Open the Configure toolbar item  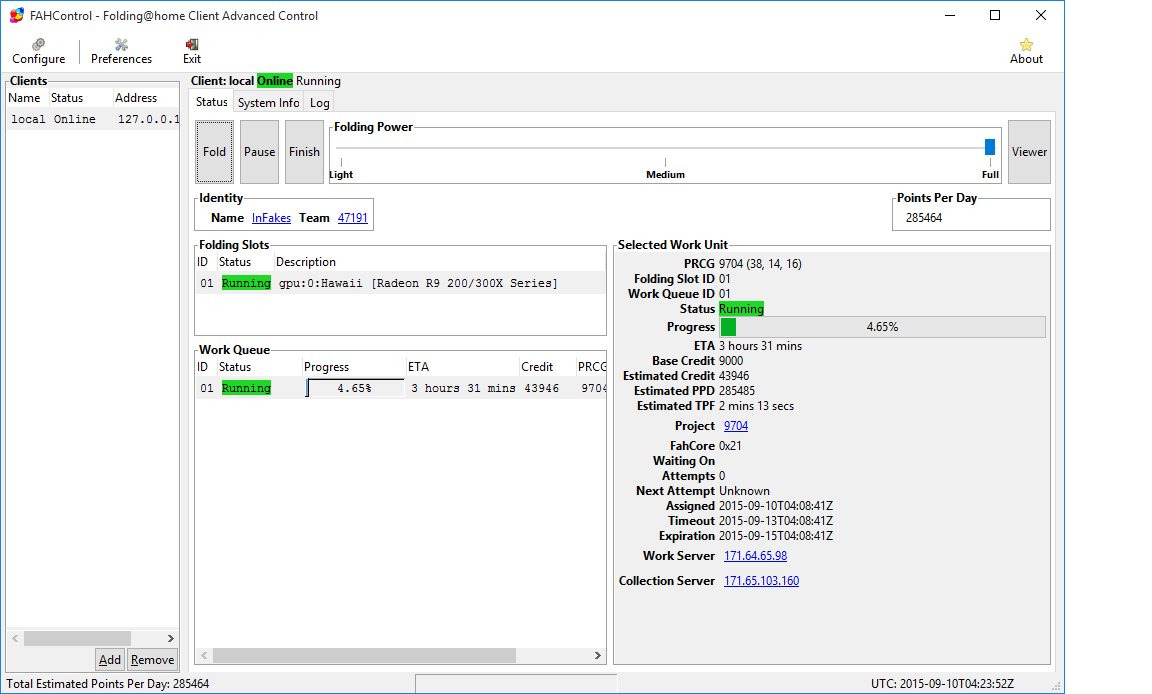point(38,51)
